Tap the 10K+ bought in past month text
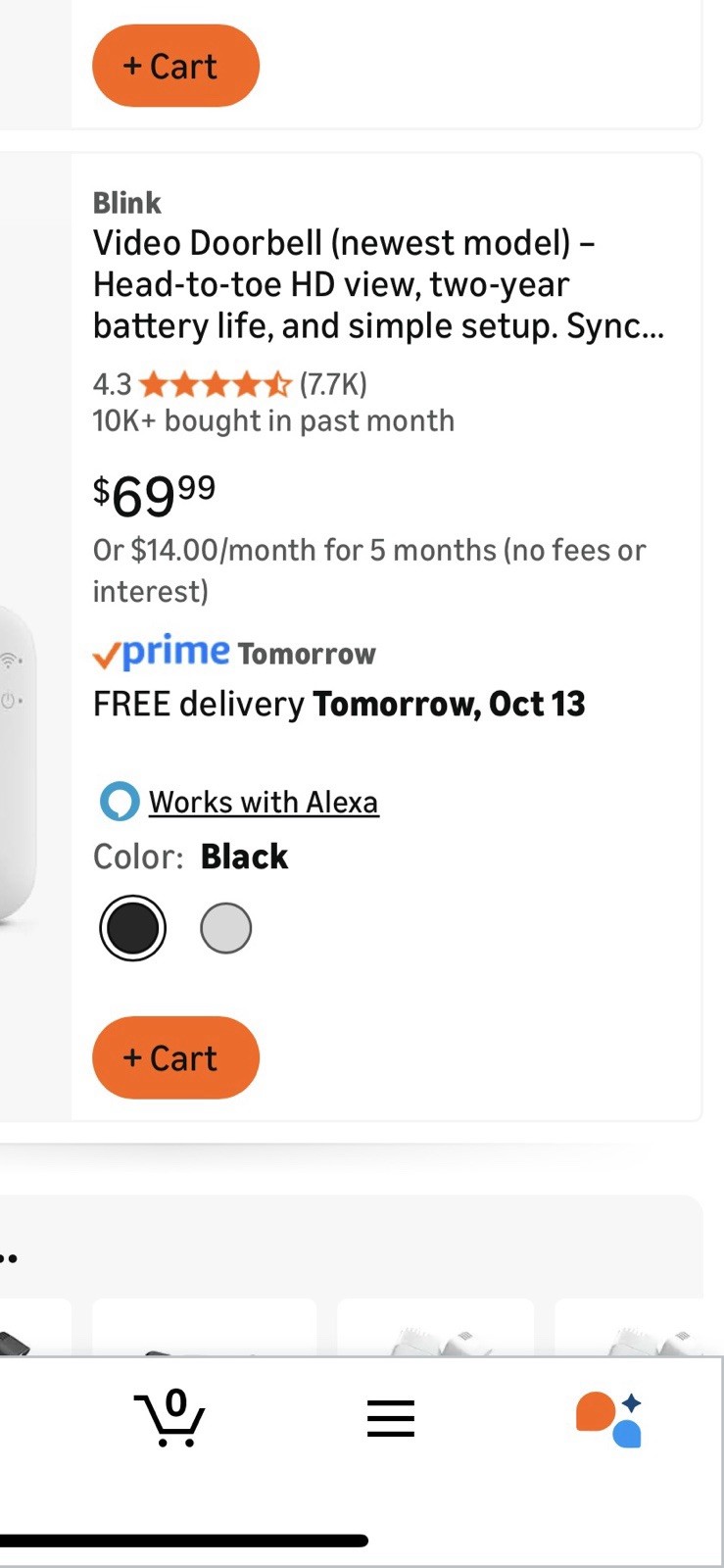Image resolution: width=724 pixels, height=1568 pixels. tap(273, 421)
